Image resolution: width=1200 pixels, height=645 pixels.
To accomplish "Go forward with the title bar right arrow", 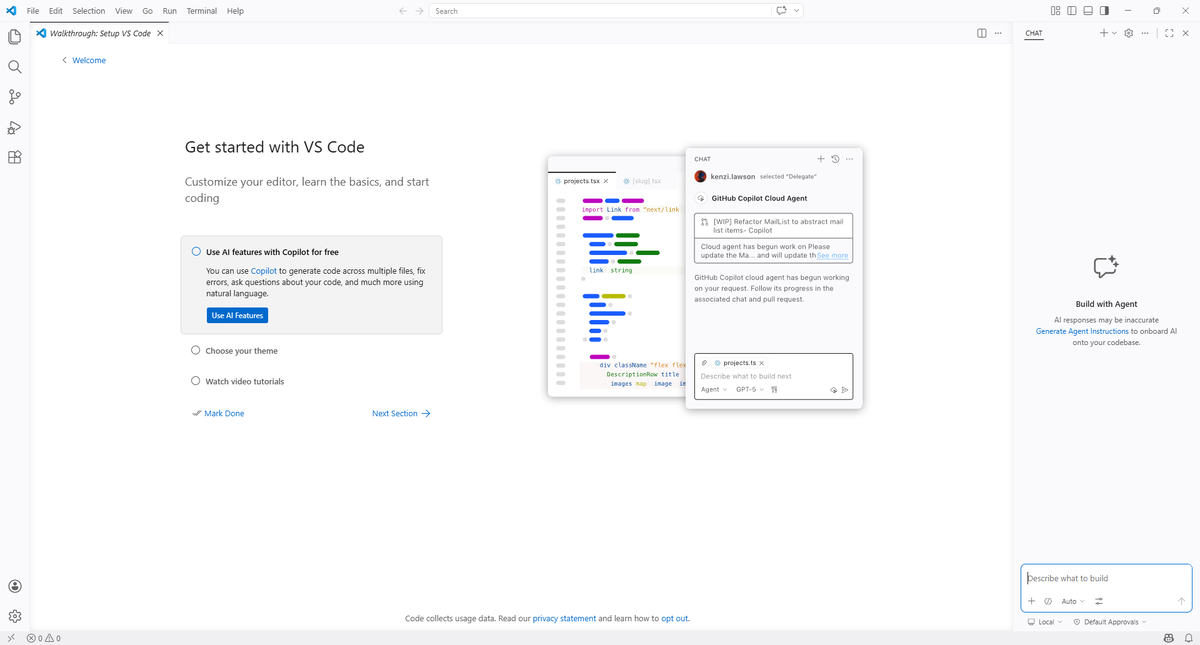I will (x=419, y=11).
